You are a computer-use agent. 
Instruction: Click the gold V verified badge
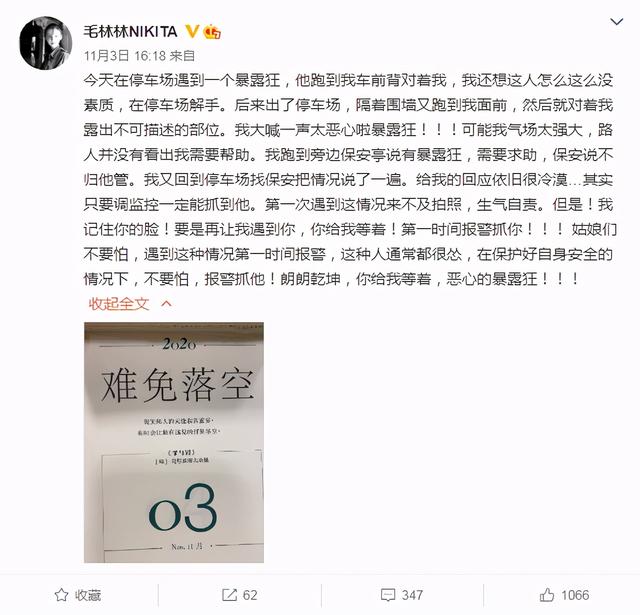click(x=192, y=31)
